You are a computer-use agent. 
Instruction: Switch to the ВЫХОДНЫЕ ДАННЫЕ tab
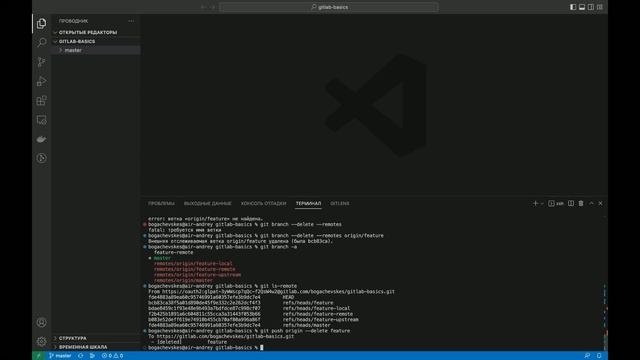[x=207, y=203]
